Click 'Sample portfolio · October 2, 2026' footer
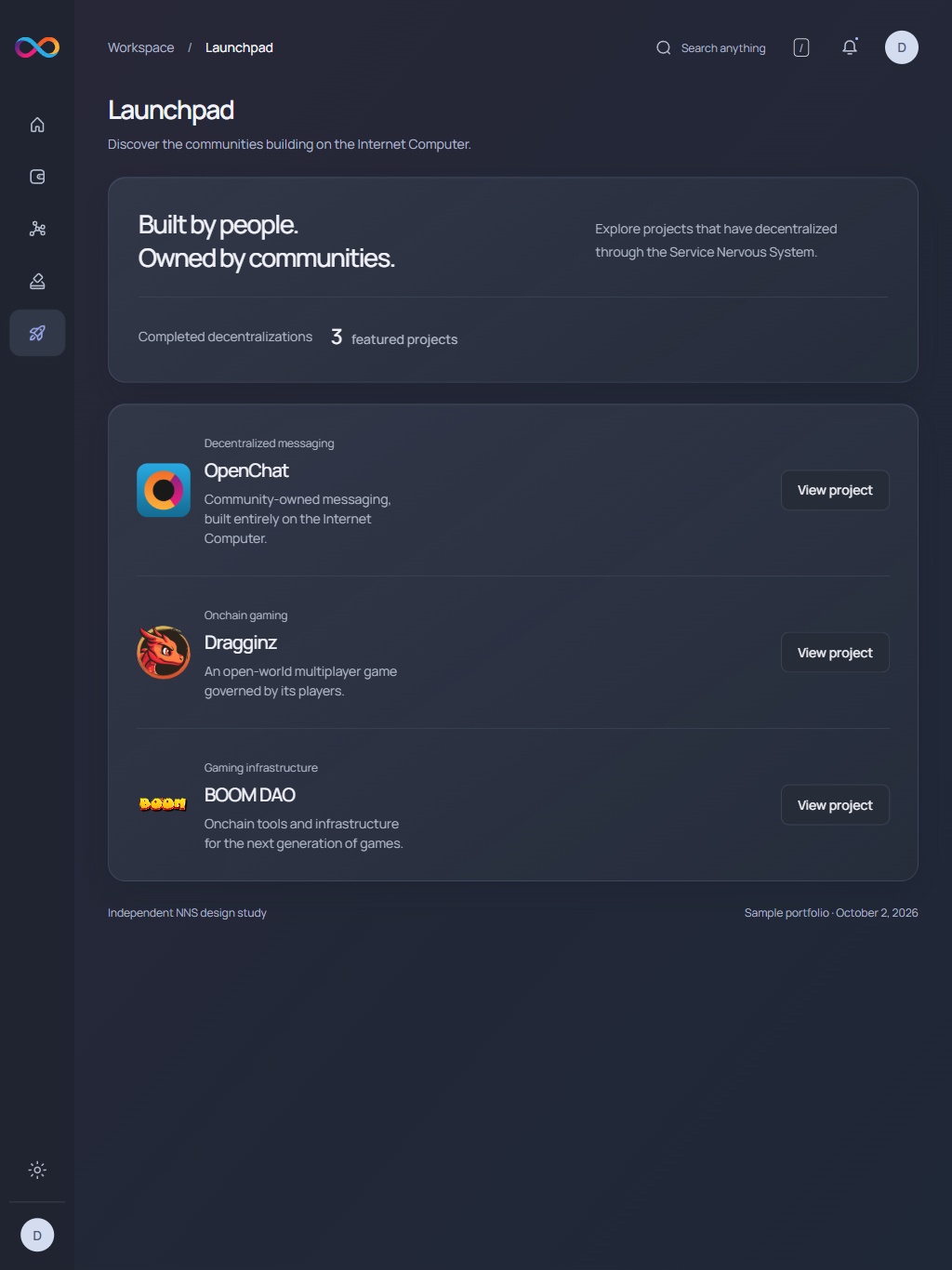This screenshot has width=952, height=1270. click(831, 913)
